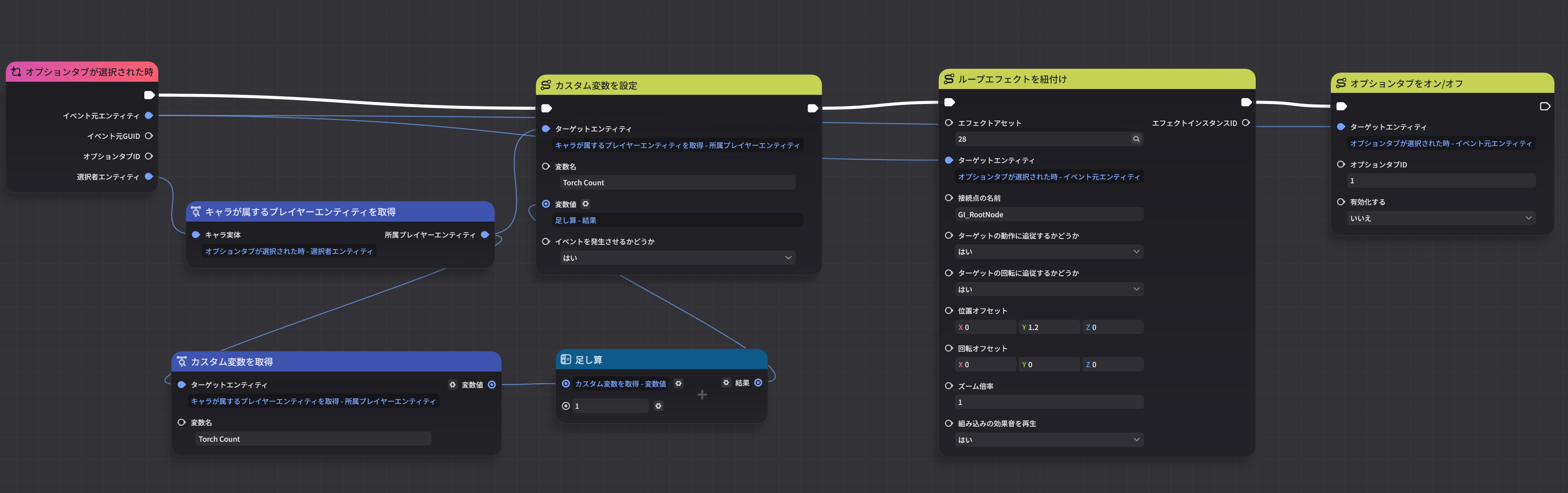
Task: Open the ターゲットの回転に追従するかどうか dropdown
Action: coord(1047,289)
